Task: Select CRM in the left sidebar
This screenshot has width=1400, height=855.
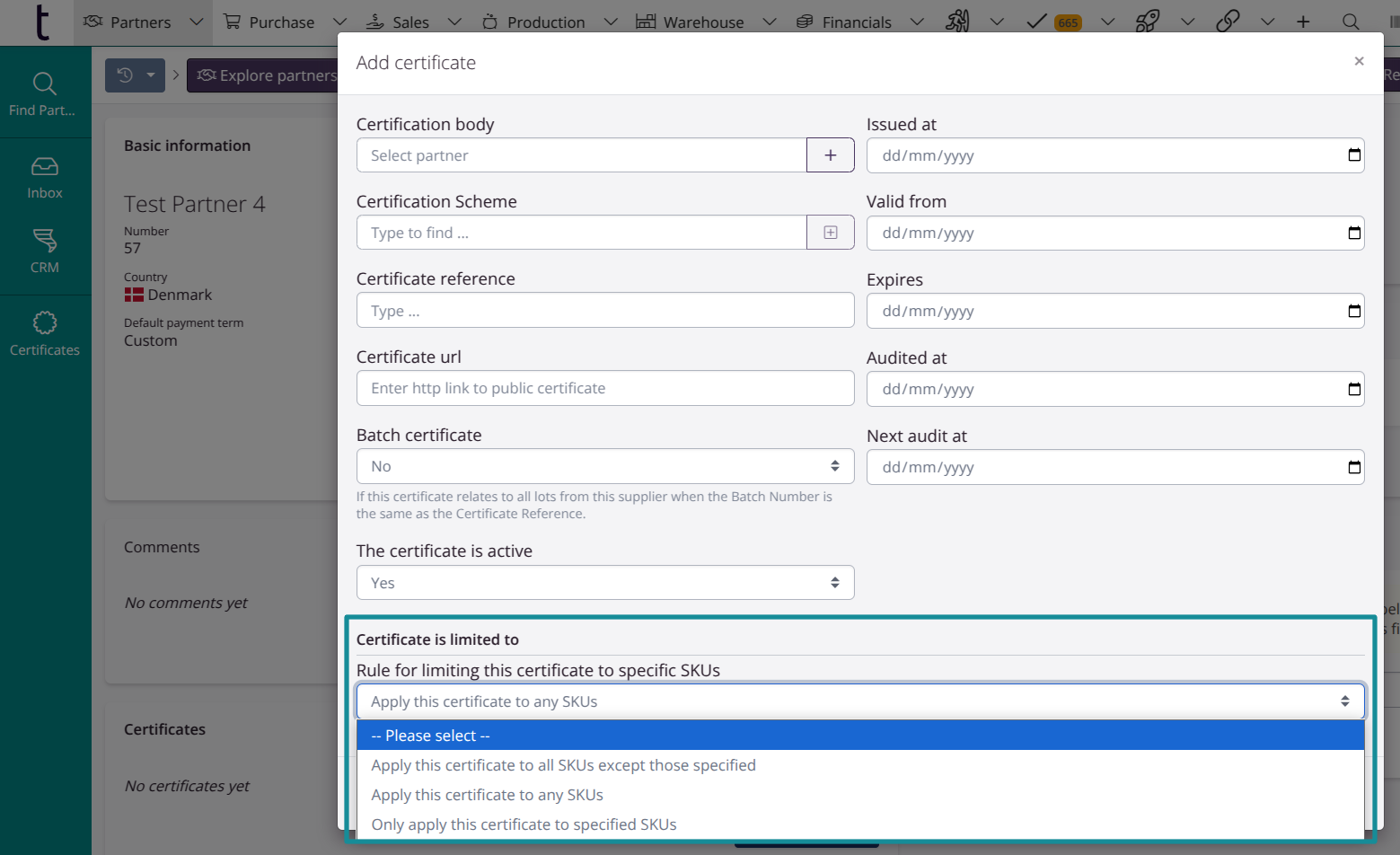Action: (x=45, y=251)
